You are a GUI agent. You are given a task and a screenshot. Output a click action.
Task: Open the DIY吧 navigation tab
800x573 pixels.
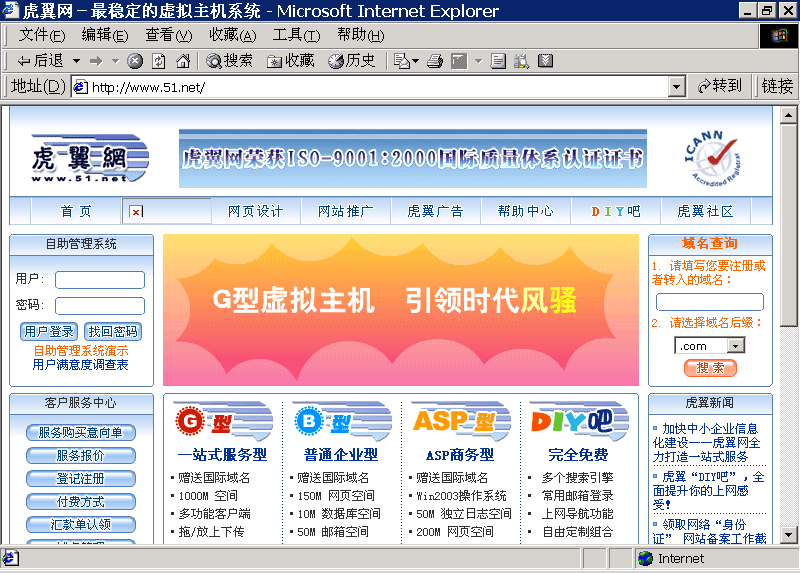(x=616, y=211)
